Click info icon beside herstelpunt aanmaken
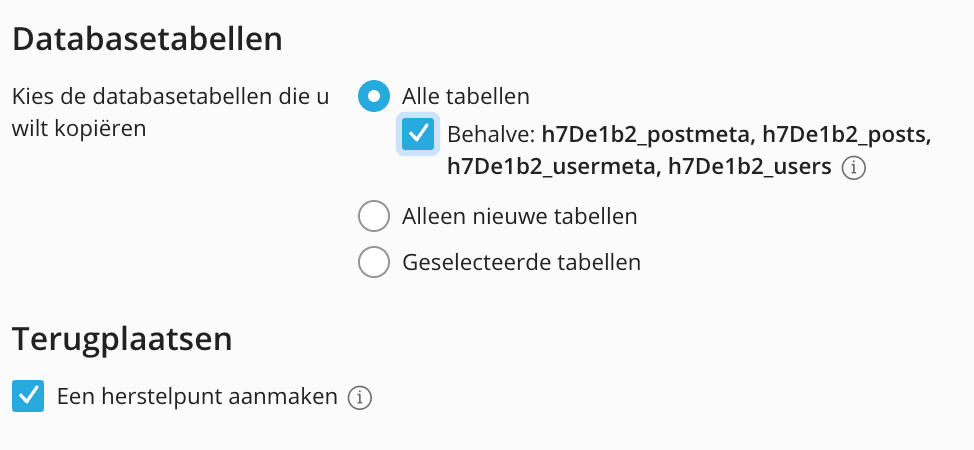The width and height of the screenshot is (974, 450). coord(359,398)
